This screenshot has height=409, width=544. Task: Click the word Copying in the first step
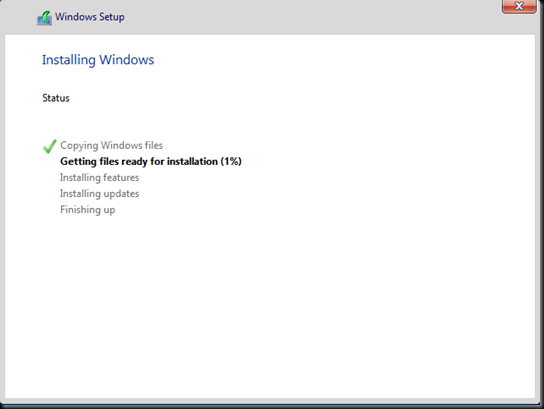point(79,145)
